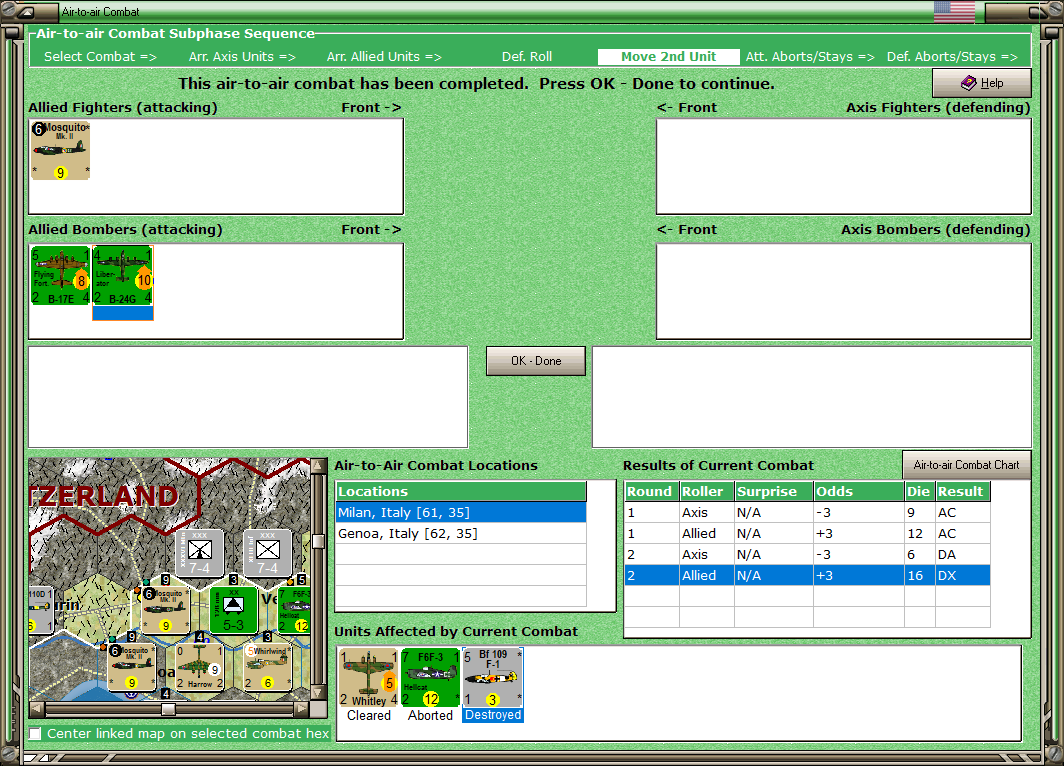Select the B-17E Flying Fortress bomber counter
1064x766 pixels.
[60, 275]
